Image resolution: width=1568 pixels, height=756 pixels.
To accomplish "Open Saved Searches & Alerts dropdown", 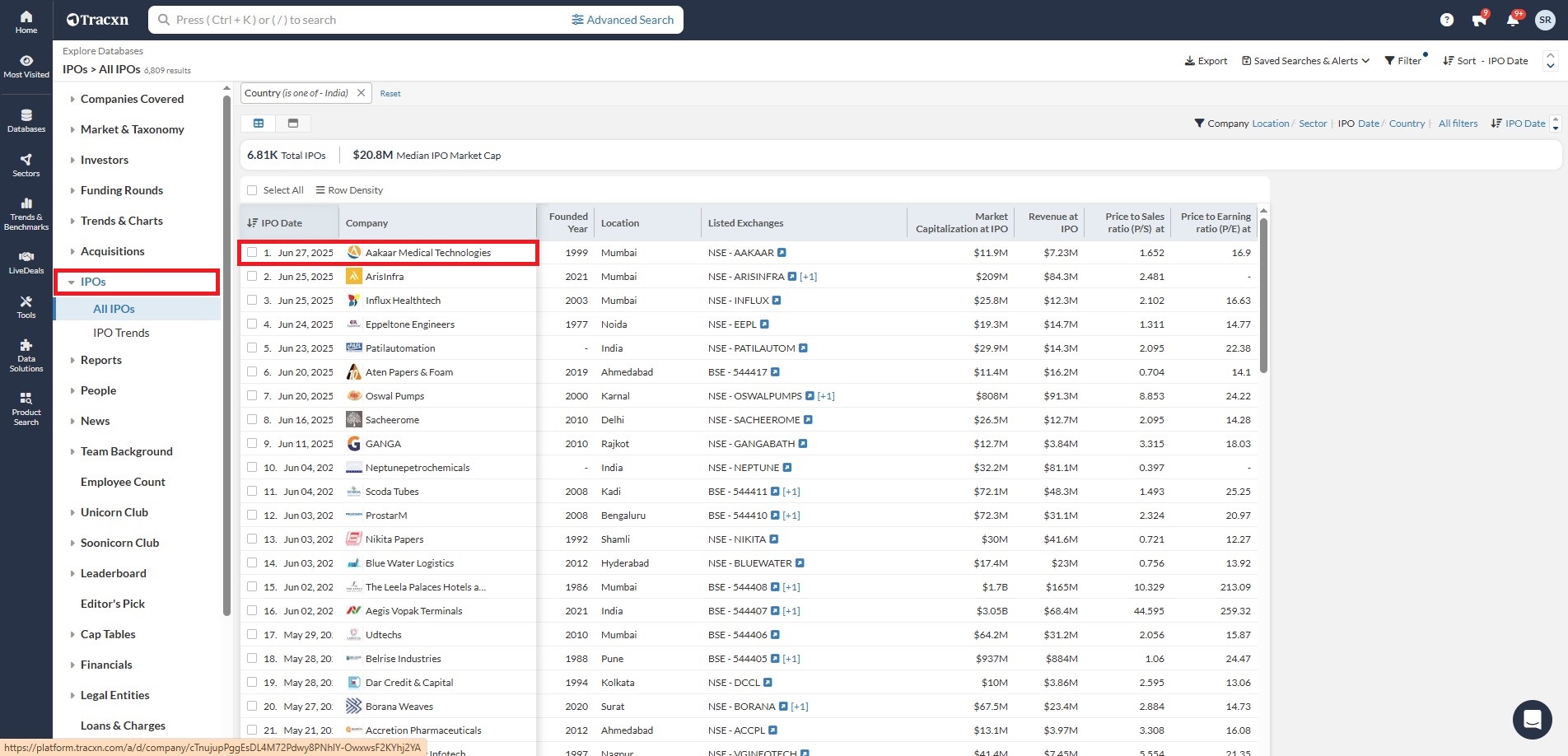I will click(1305, 61).
